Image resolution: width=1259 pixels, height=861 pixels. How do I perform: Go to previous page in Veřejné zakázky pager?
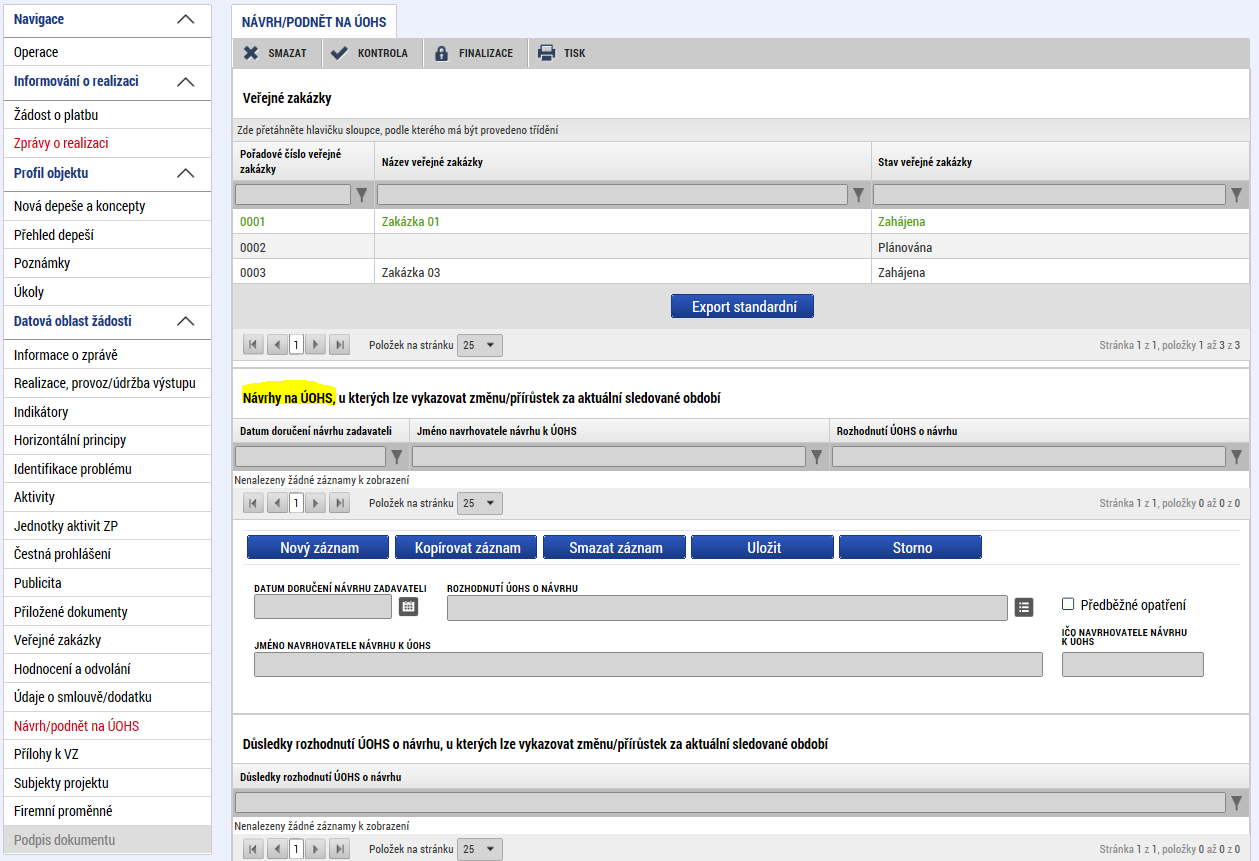pyautogui.click(x=278, y=345)
